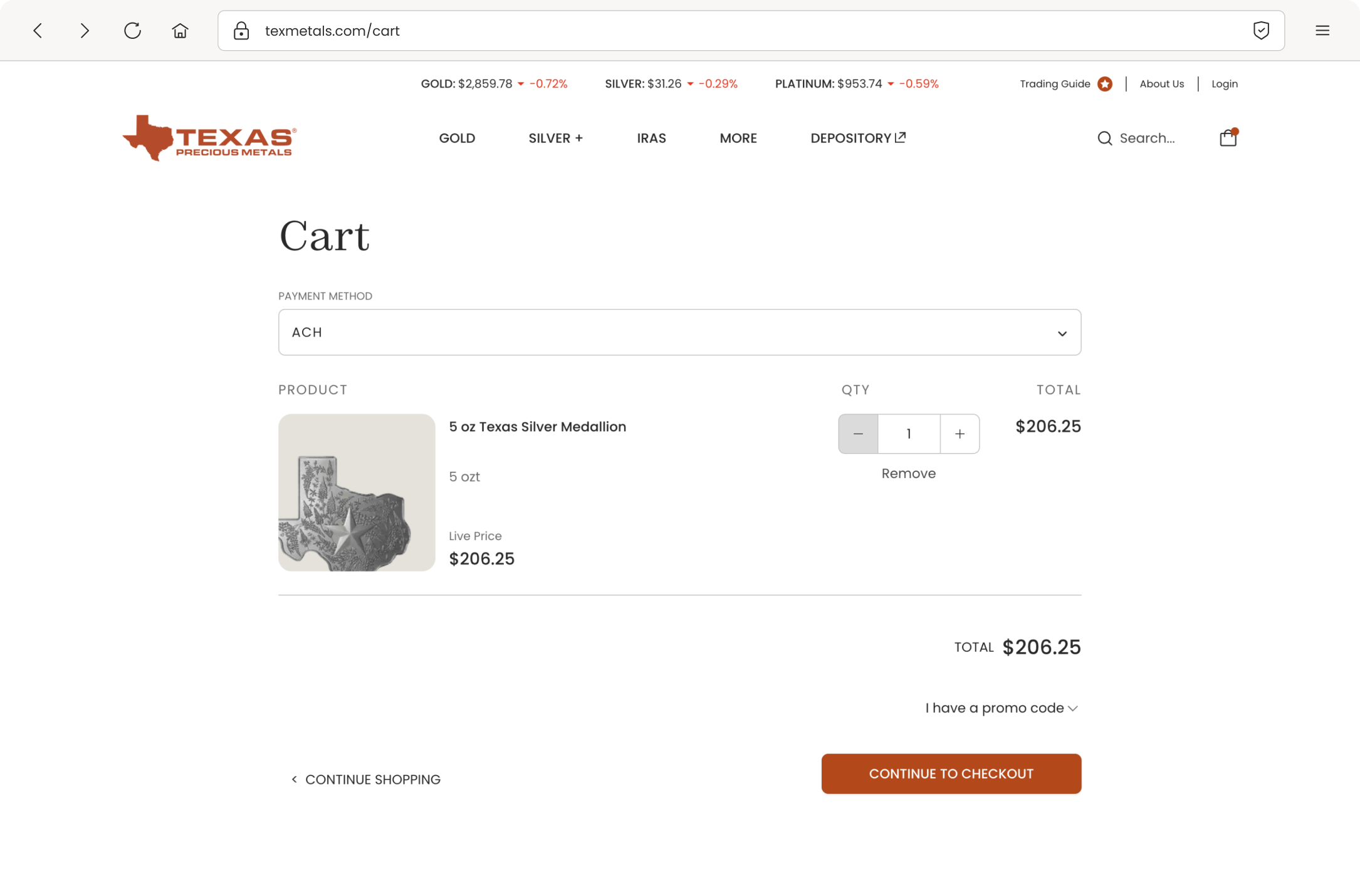
Task: Click the search magnifier icon
Action: 1104,138
